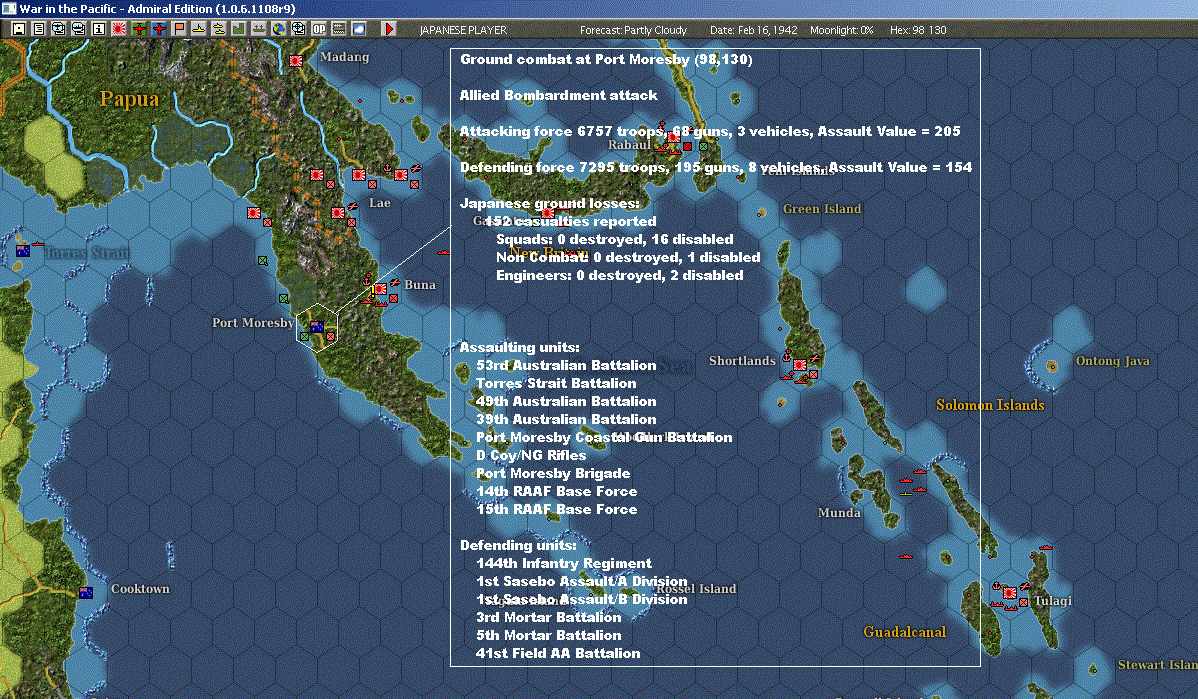Click the Solomon Islands map label
Screen dimensions: 1198x699
tap(990, 405)
